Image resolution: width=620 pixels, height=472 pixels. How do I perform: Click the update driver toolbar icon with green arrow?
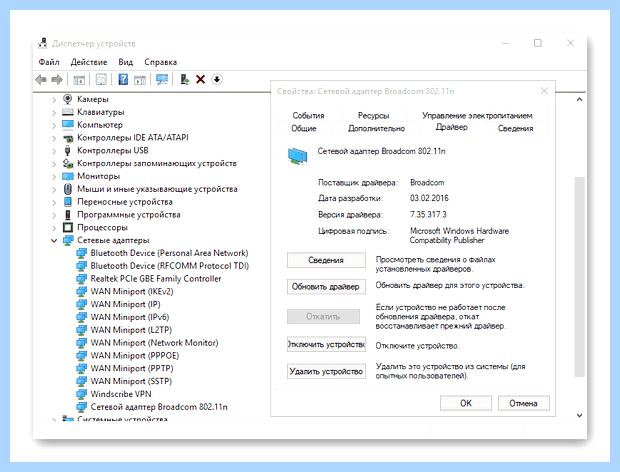tap(184, 79)
